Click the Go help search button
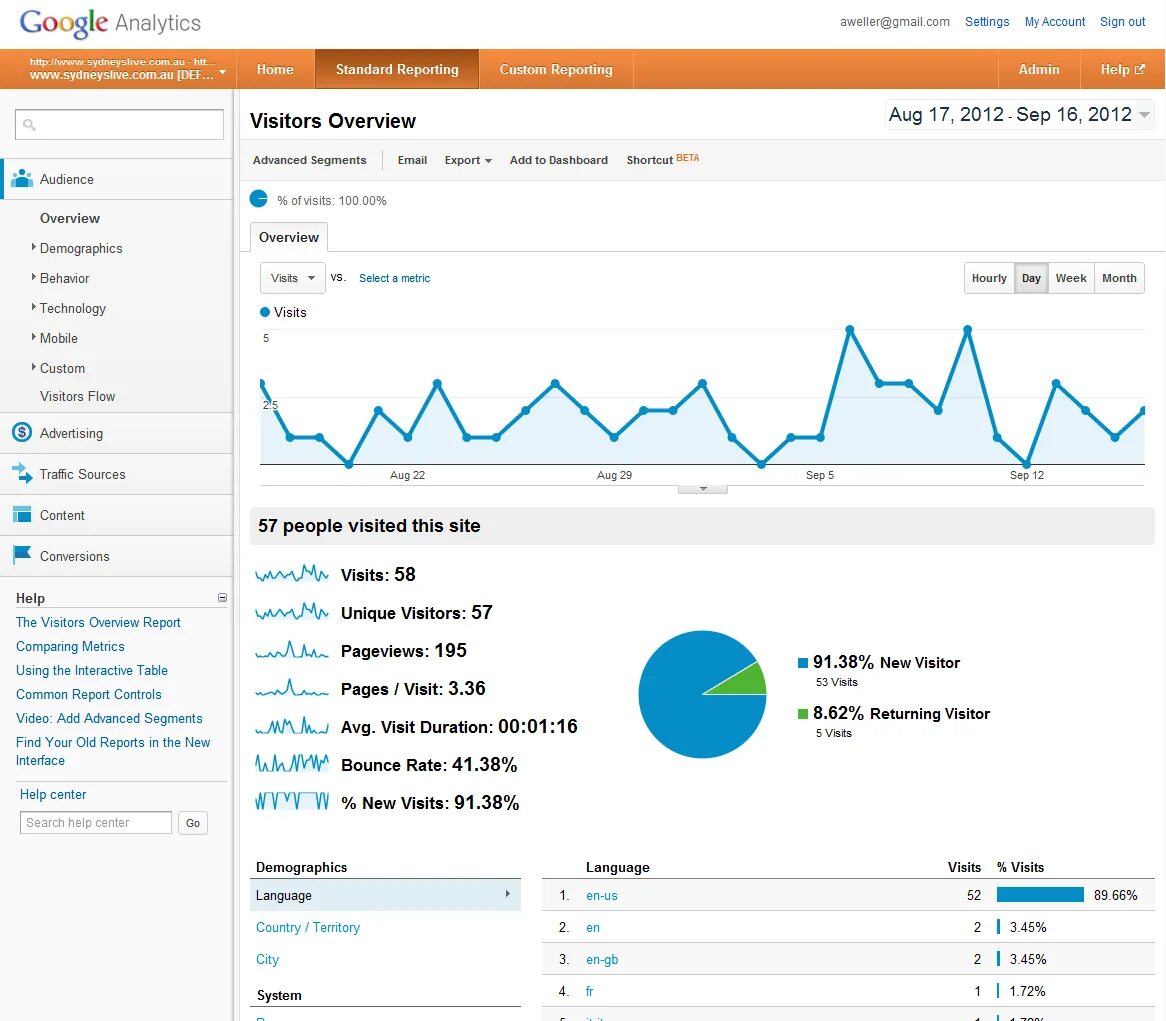1166x1021 pixels. point(193,822)
